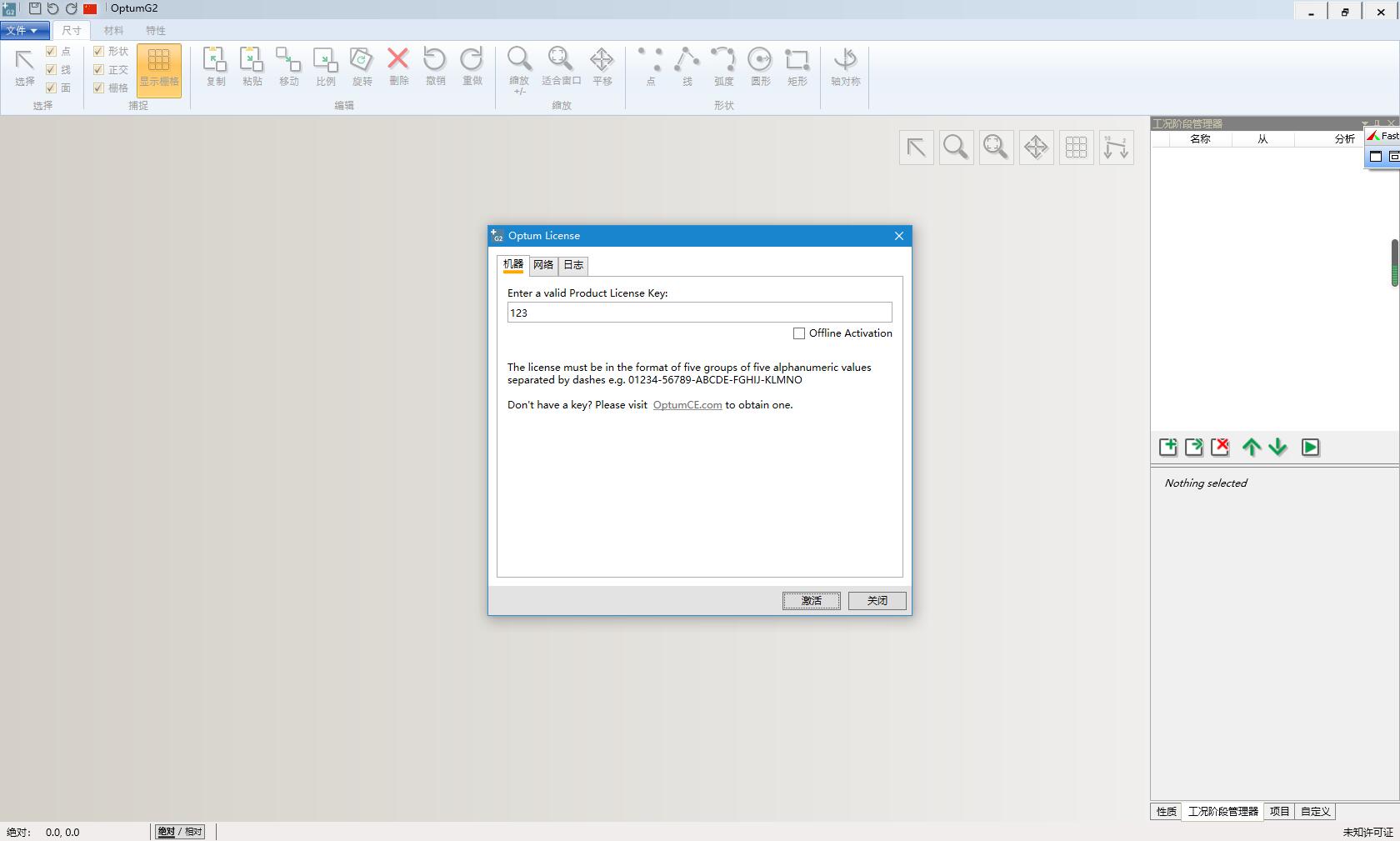This screenshot has height=841, width=1400.
Task: Click canvas toolbar select arrow icon
Action: [916, 148]
